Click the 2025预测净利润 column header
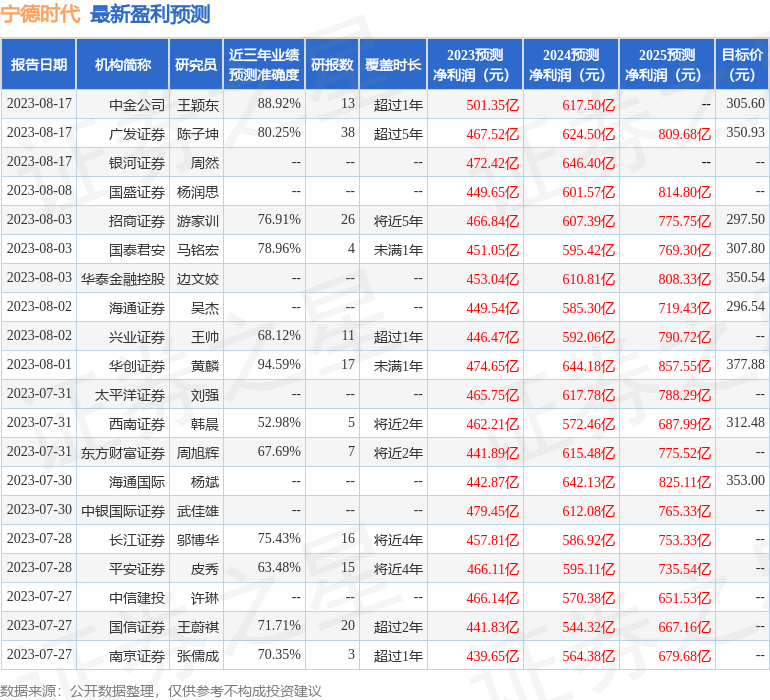The width and height of the screenshot is (770, 700). [667, 64]
